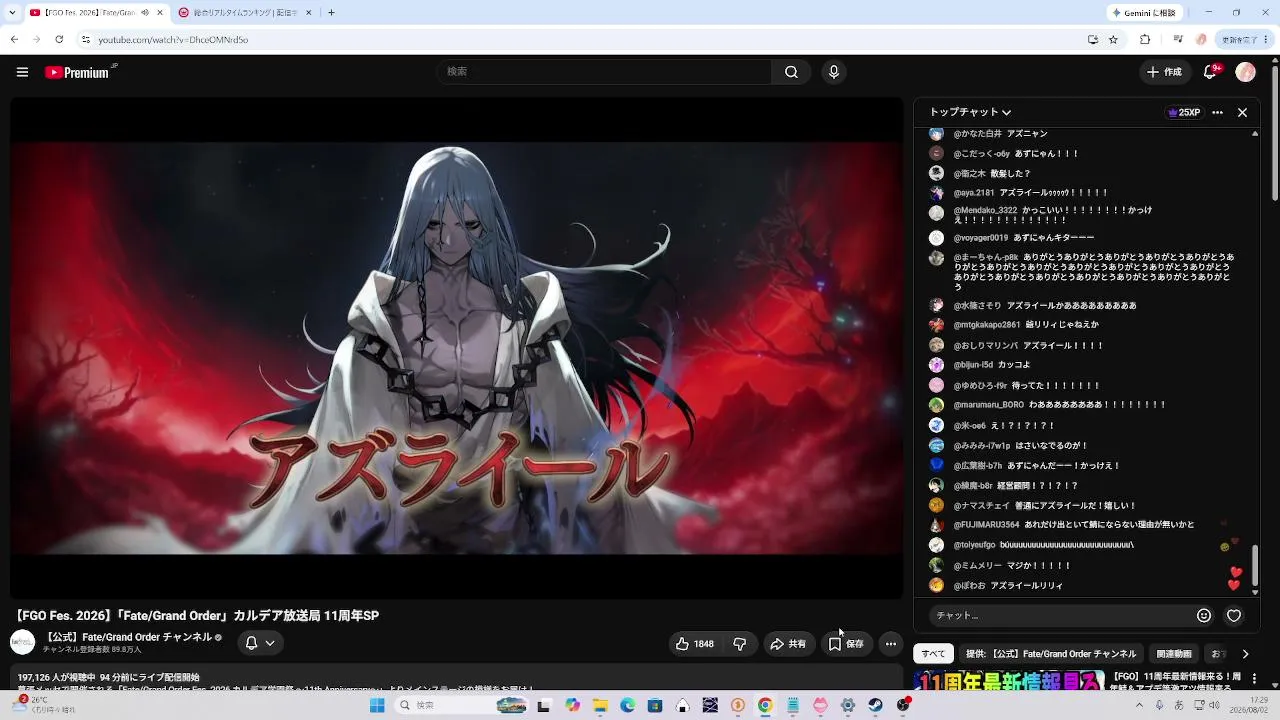This screenshot has height=720, width=1280.
Task: Select the 関連動画 filter chip
Action: click(1174, 654)
